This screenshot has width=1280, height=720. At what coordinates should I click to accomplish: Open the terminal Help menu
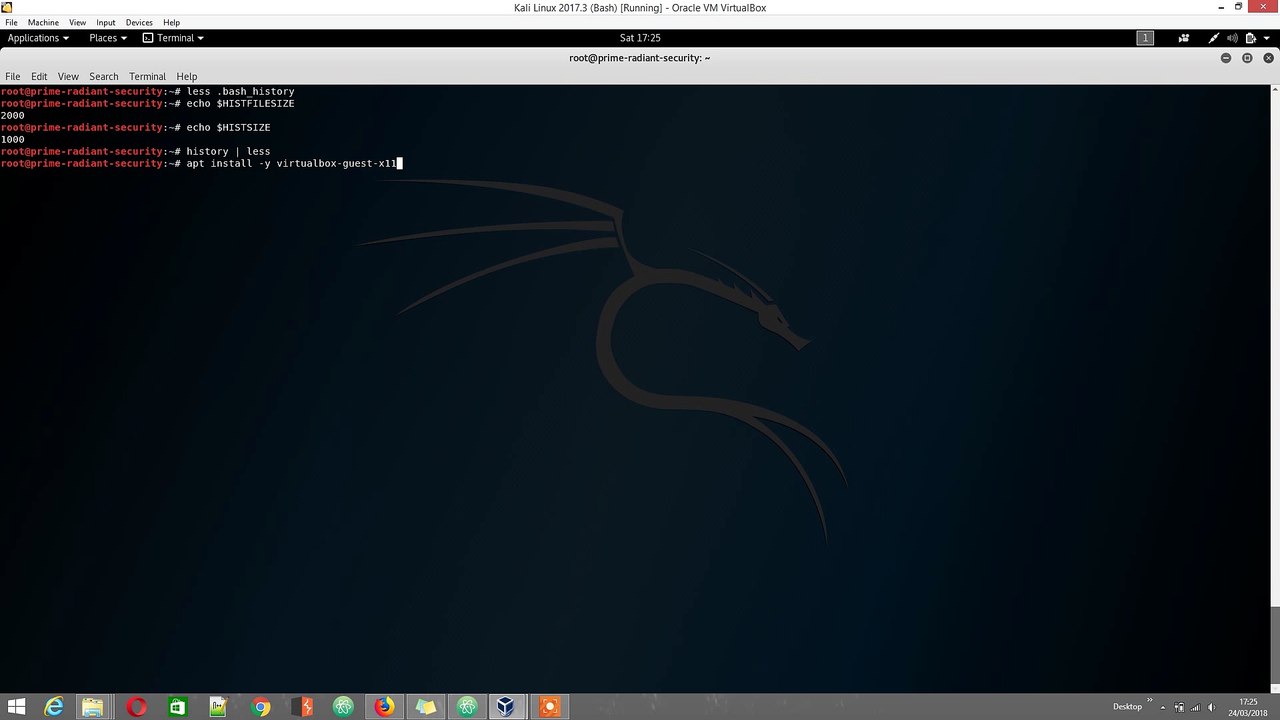coord(187,76)
